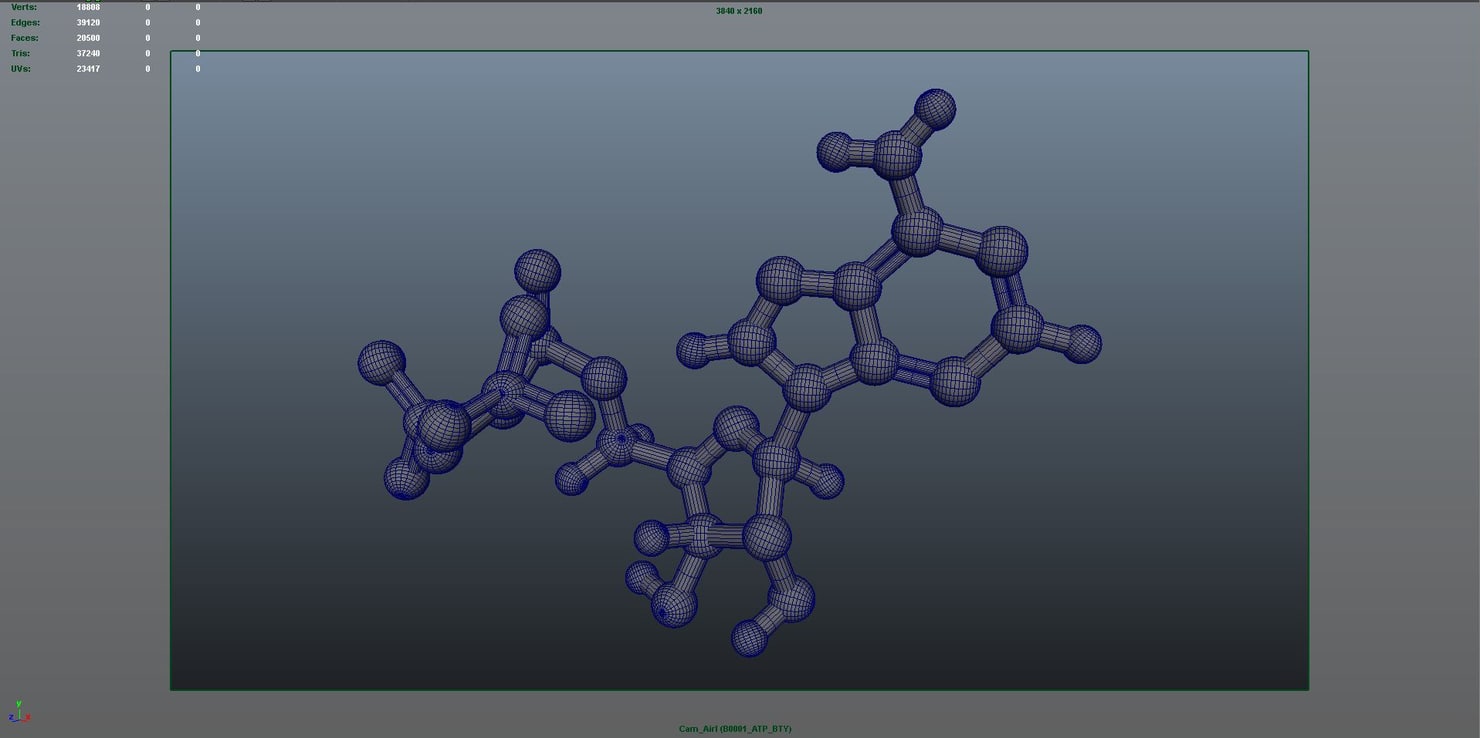Click the Cam_Airl camera name label

pyautogui.click(x=737, y=728)
